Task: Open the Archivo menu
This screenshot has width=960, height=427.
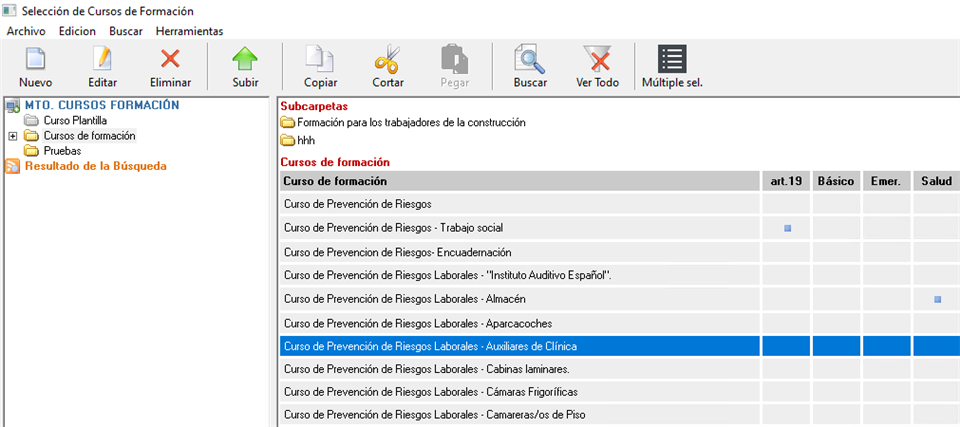Action: click(x=26, y=31)
